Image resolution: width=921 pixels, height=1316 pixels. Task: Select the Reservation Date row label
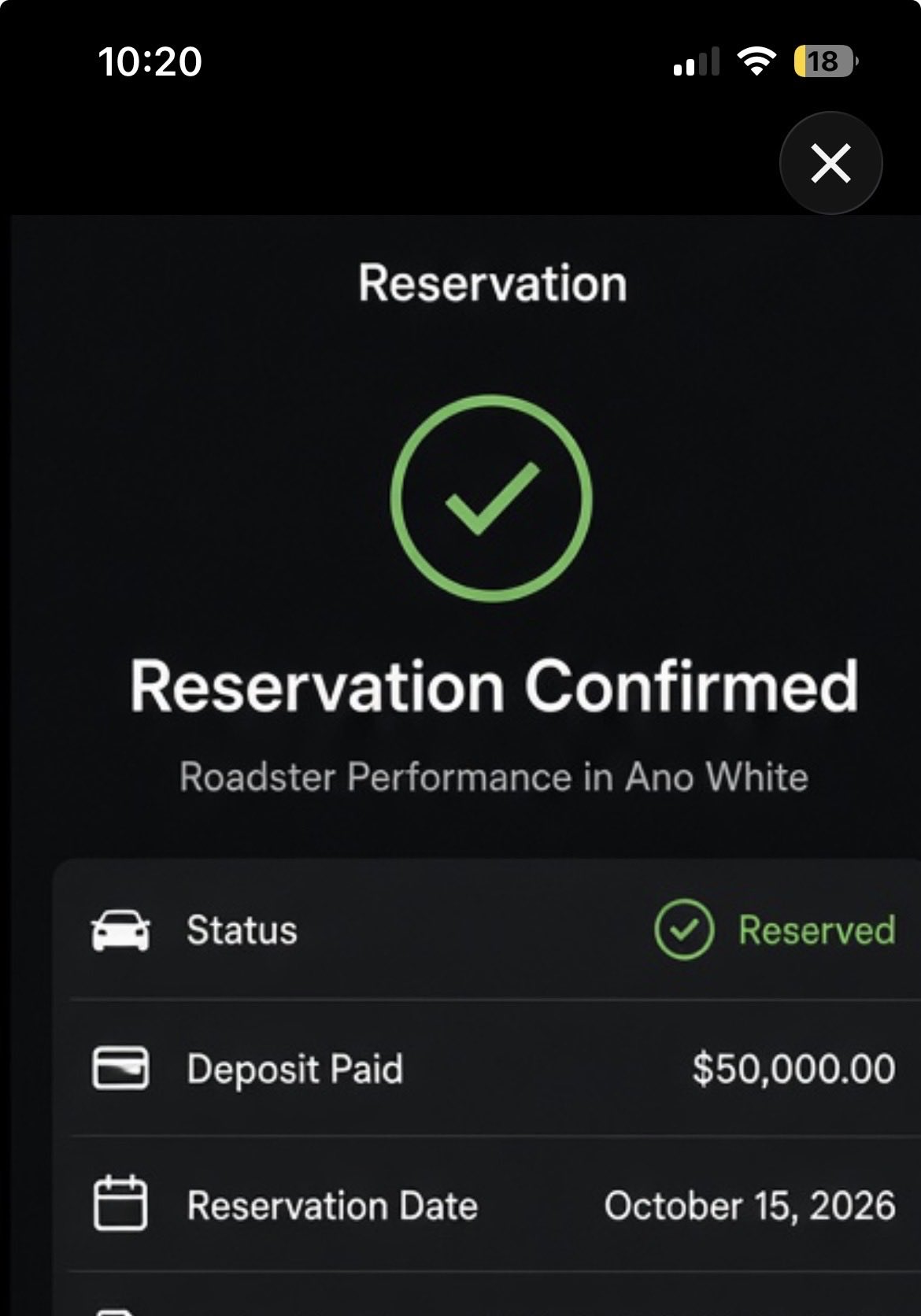pos(332,1206)
